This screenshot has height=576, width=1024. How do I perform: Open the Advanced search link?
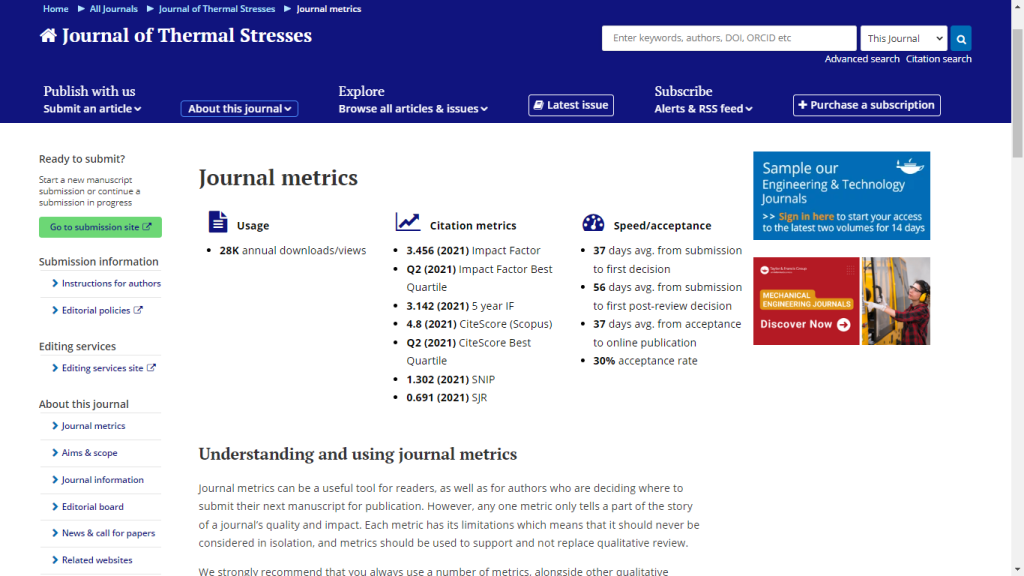(861, 59)
